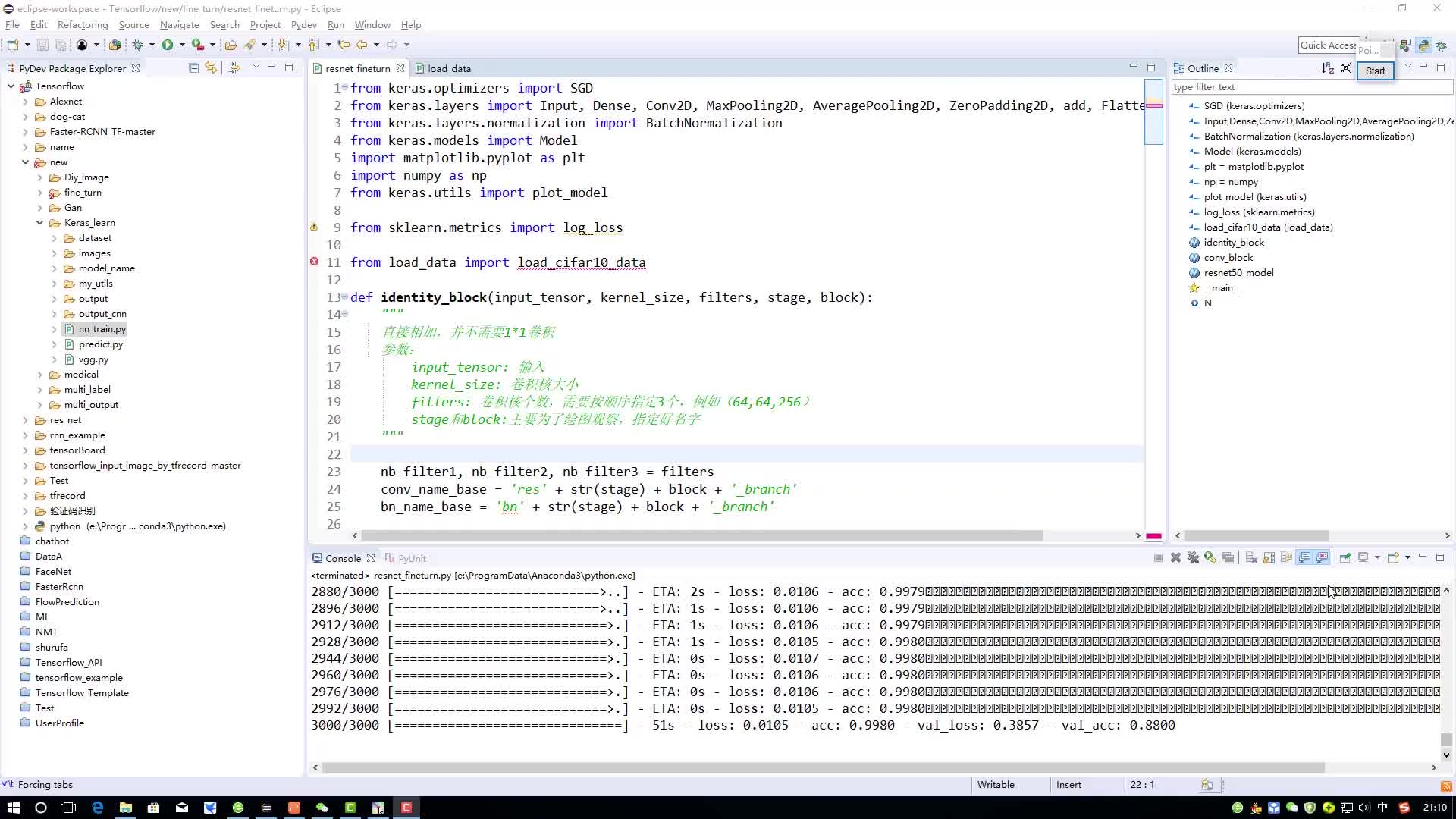Open the Navigate menu

179,25
